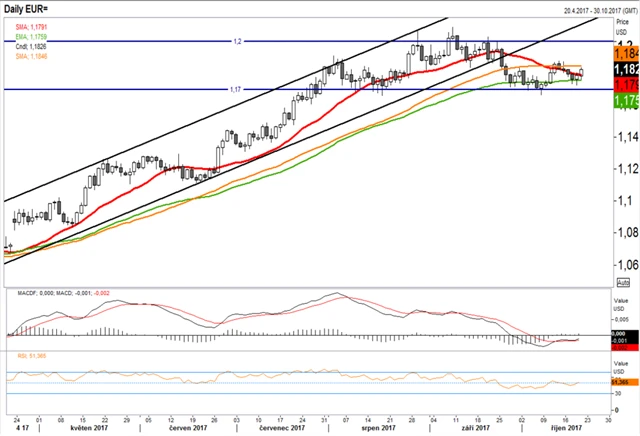This screenshot has height=436, width=640.
Task: Select the Cndl 1,1826 legend entry
Action: 31,47
